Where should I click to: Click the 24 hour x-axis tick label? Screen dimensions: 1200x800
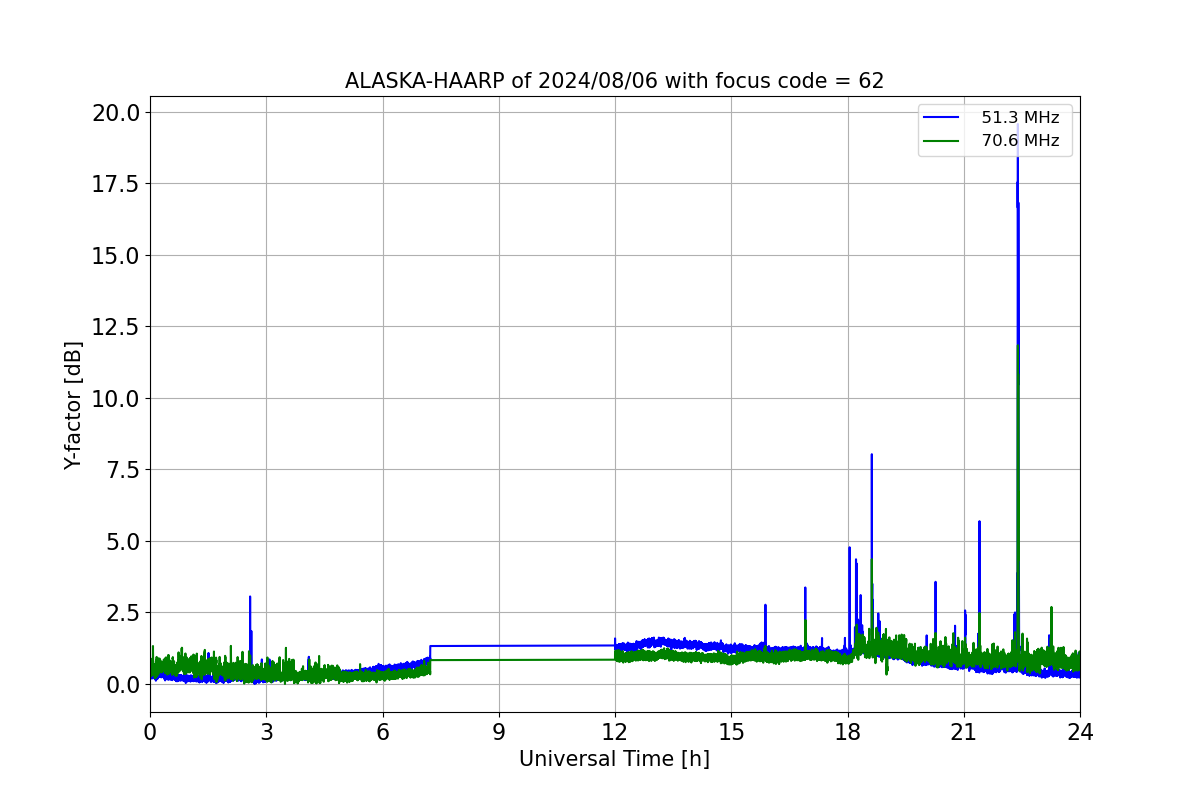click(x=1080, y=732)
